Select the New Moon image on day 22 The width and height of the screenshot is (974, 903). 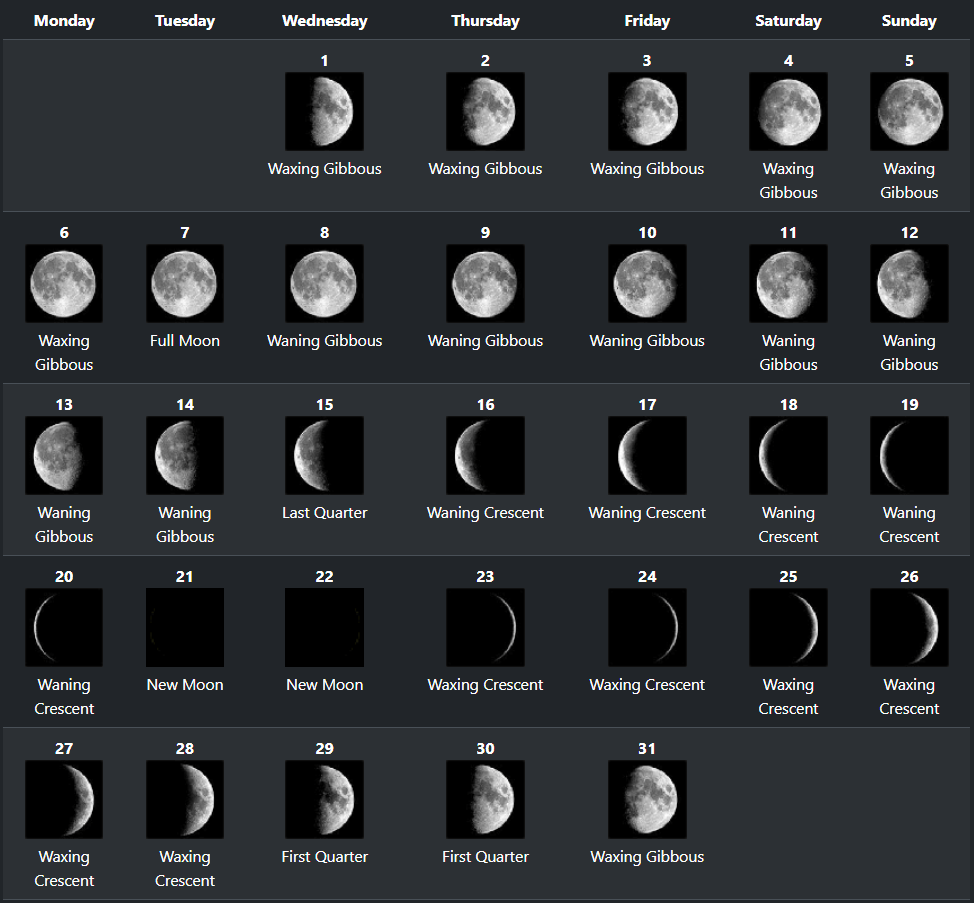click(x=324, y=628)
